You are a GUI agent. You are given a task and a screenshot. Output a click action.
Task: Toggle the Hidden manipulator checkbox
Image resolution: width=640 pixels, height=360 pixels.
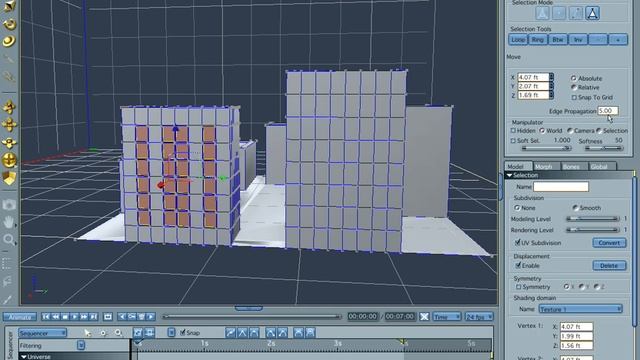coord(513,131)
